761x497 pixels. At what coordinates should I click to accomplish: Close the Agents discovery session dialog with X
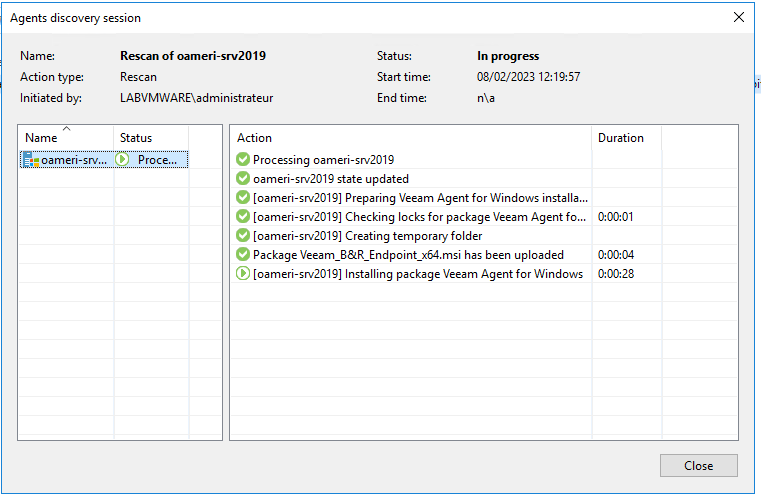point(739,17)
